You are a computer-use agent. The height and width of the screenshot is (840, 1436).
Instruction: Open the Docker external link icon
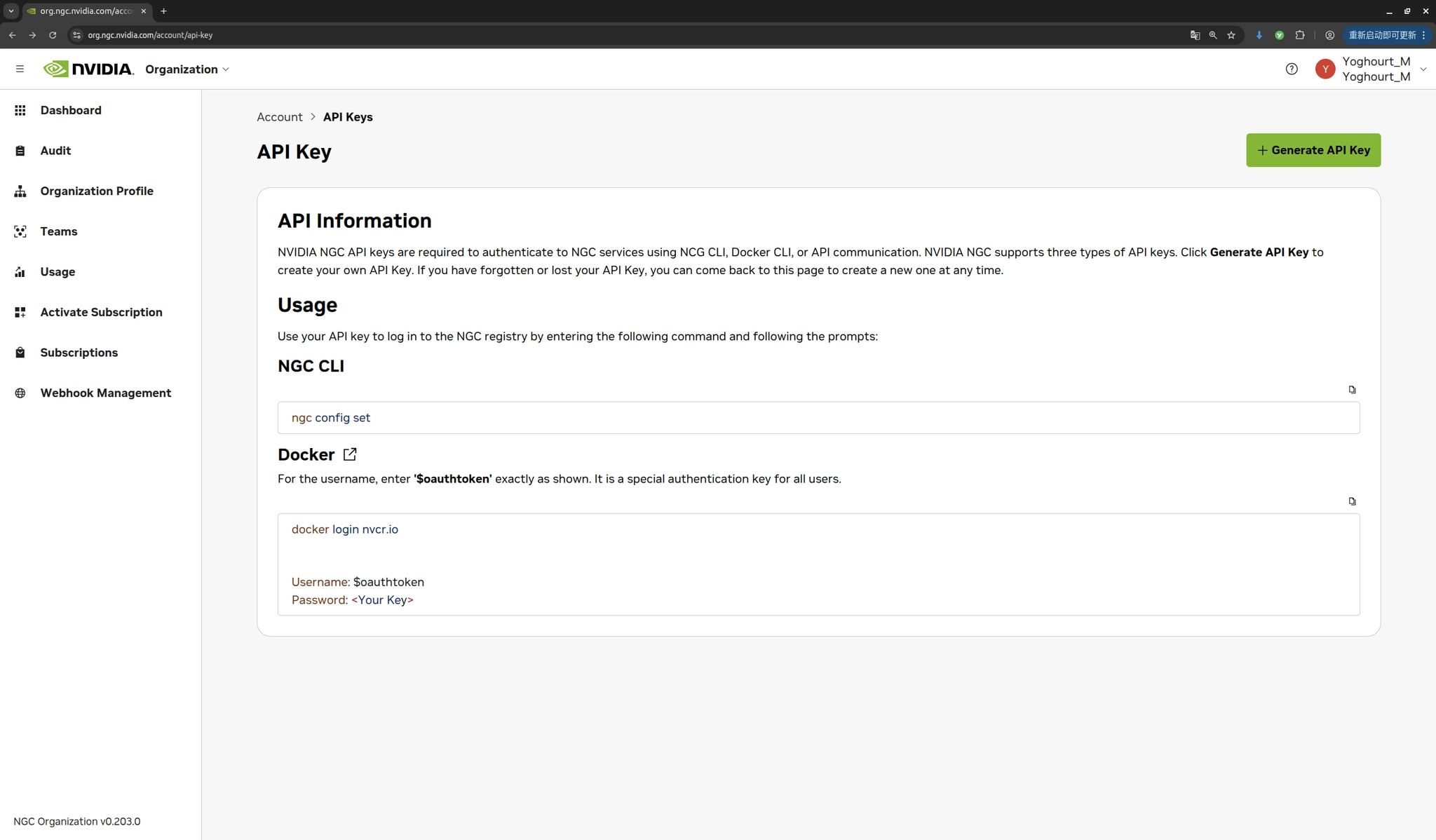coord(350,454)
